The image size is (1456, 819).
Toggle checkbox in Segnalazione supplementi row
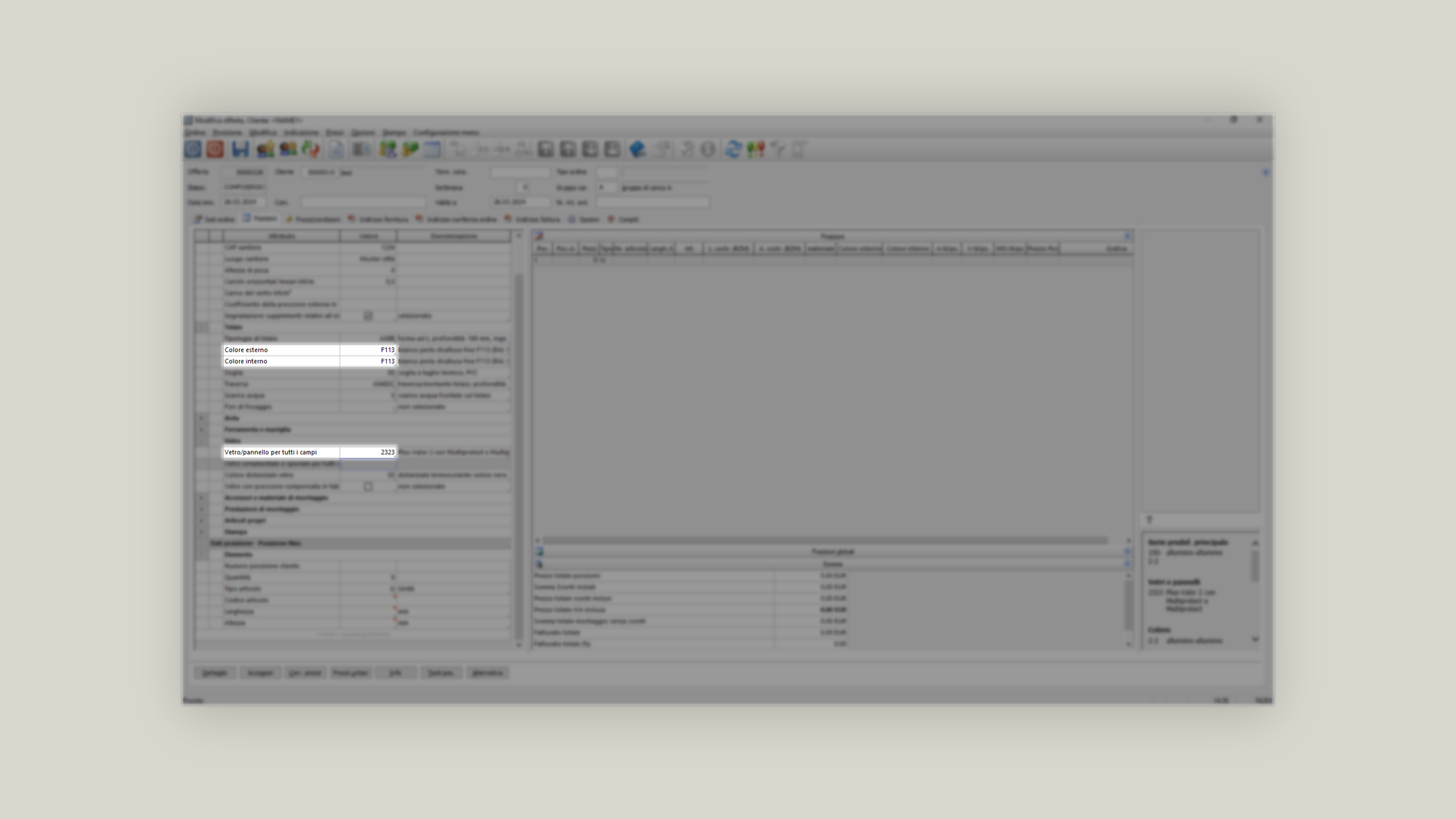click(x=368, y=315)
